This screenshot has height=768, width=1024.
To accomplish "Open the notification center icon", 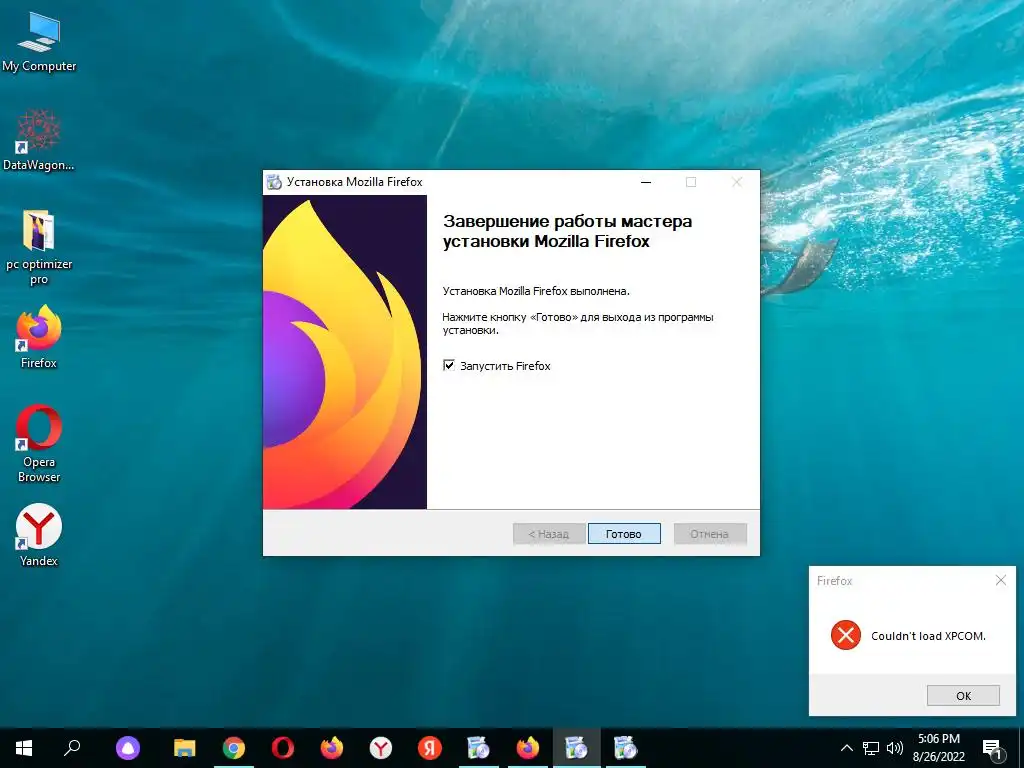I will 992,748.
